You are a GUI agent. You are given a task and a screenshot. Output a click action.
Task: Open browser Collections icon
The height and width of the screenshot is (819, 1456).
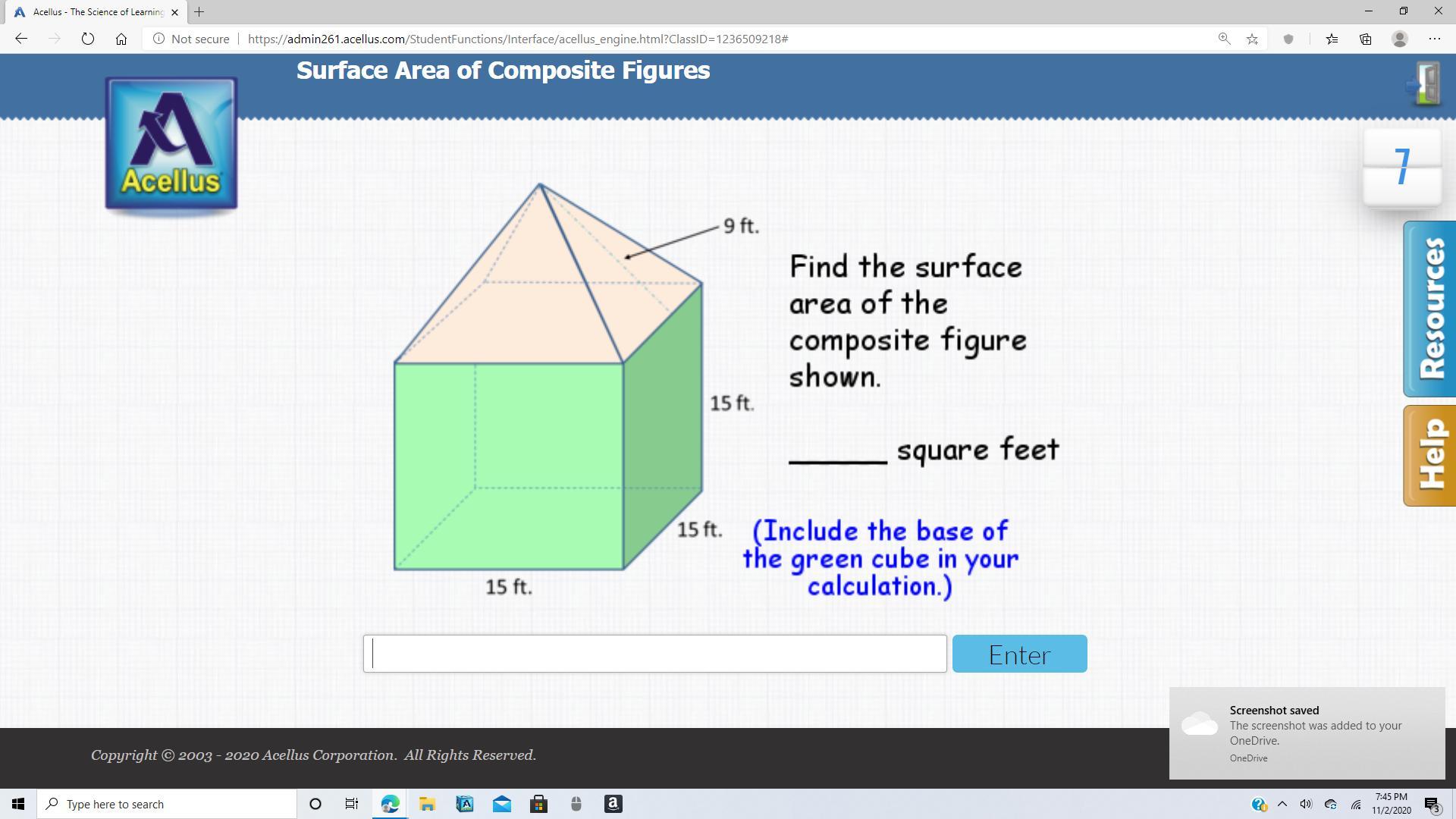click(x=1366, y=39)
